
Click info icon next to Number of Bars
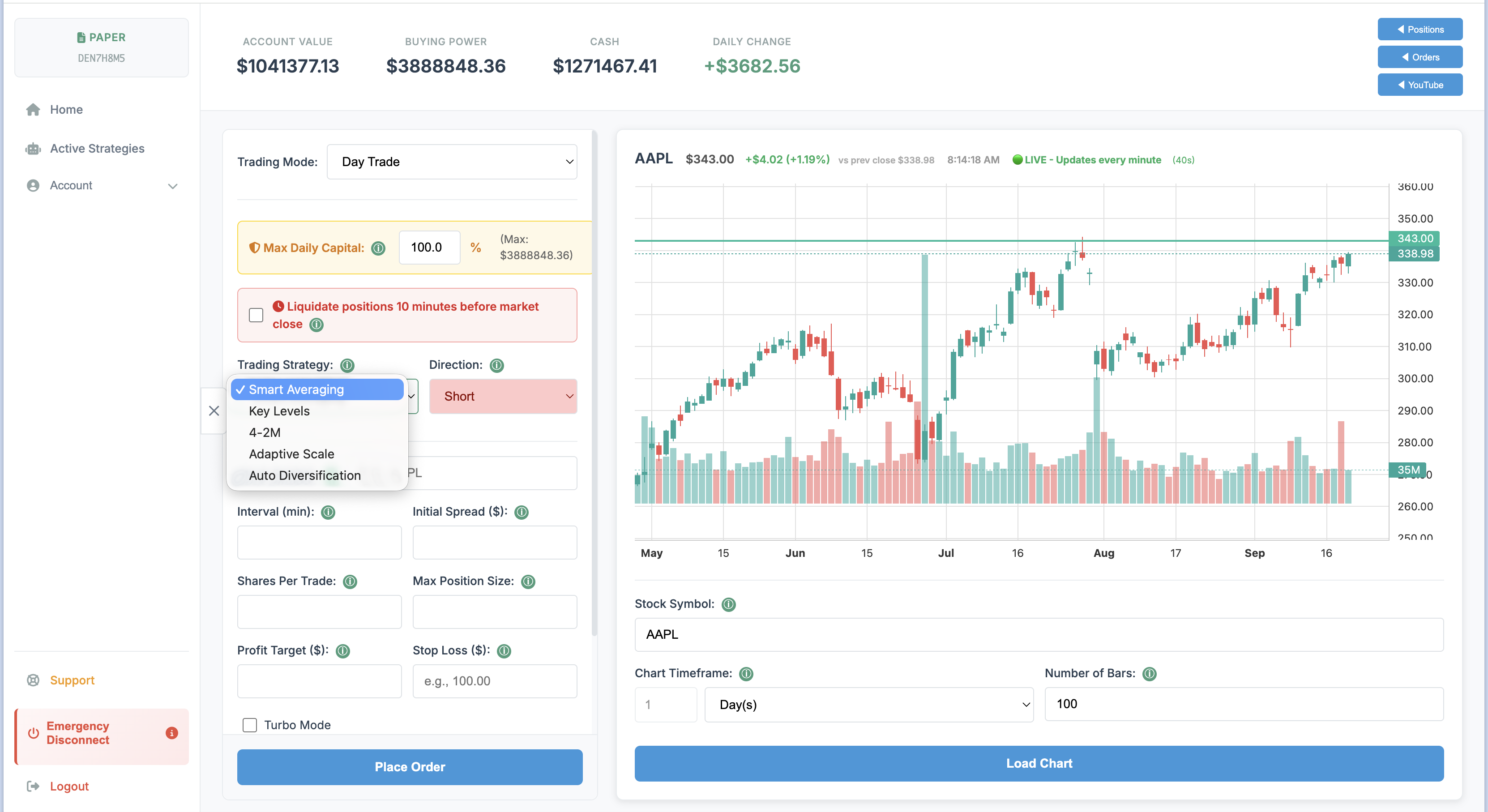pos(1150,673)
